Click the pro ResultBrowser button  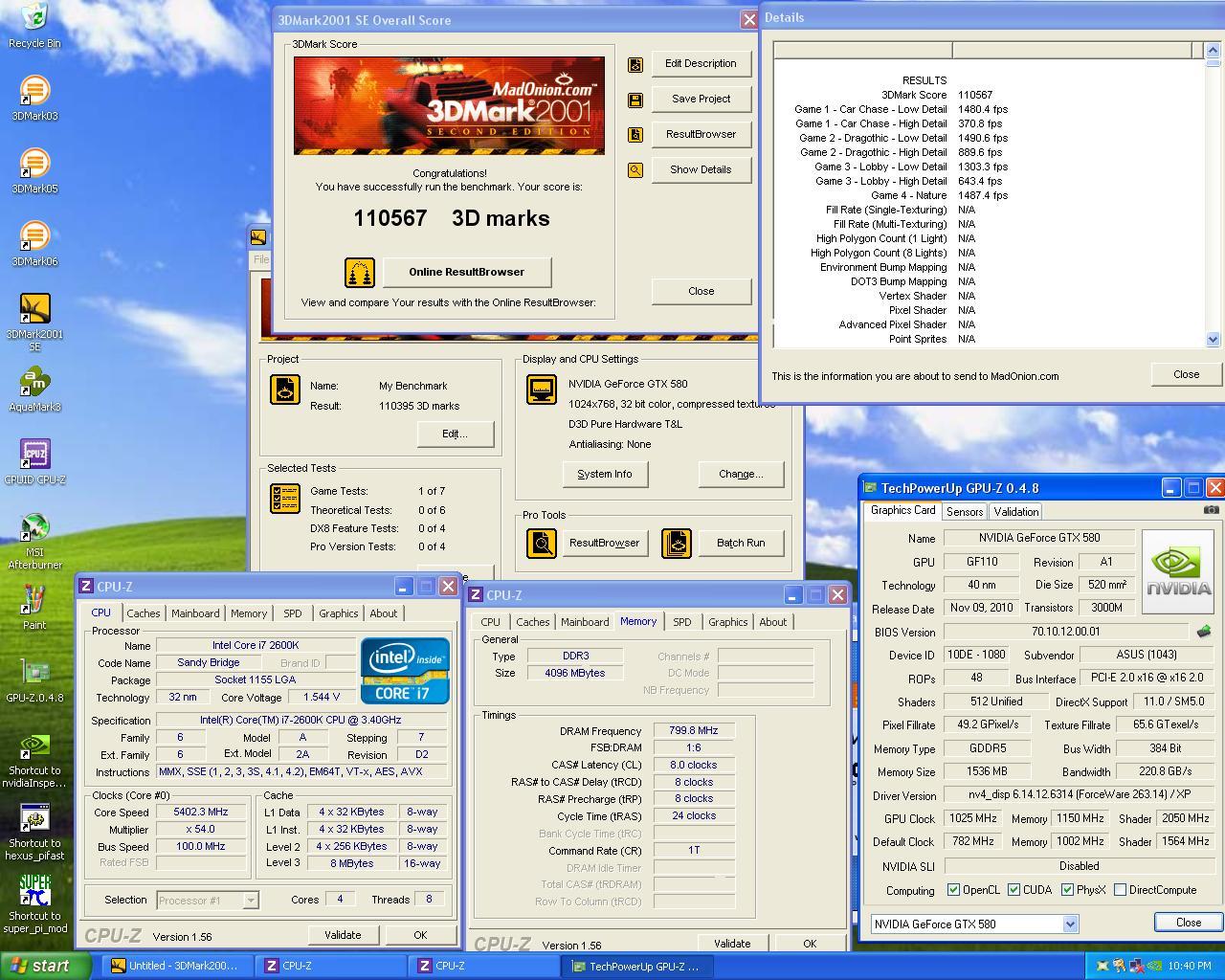(x=605, y=544)
